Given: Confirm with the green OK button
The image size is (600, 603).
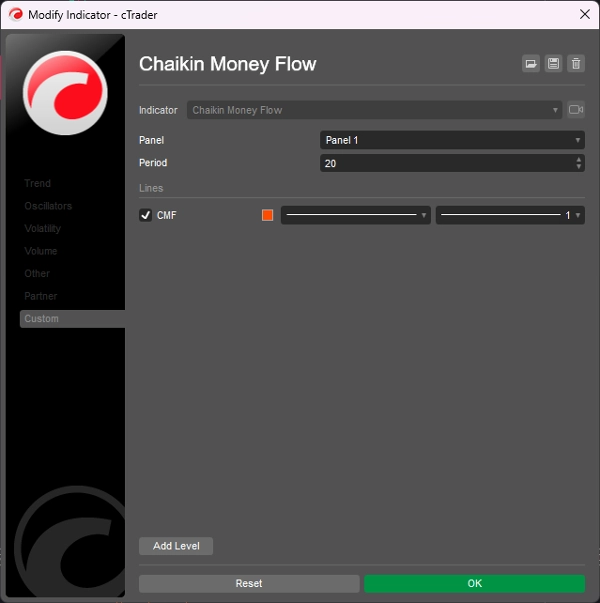Looking at the screenshot, I should click(475, 583).
